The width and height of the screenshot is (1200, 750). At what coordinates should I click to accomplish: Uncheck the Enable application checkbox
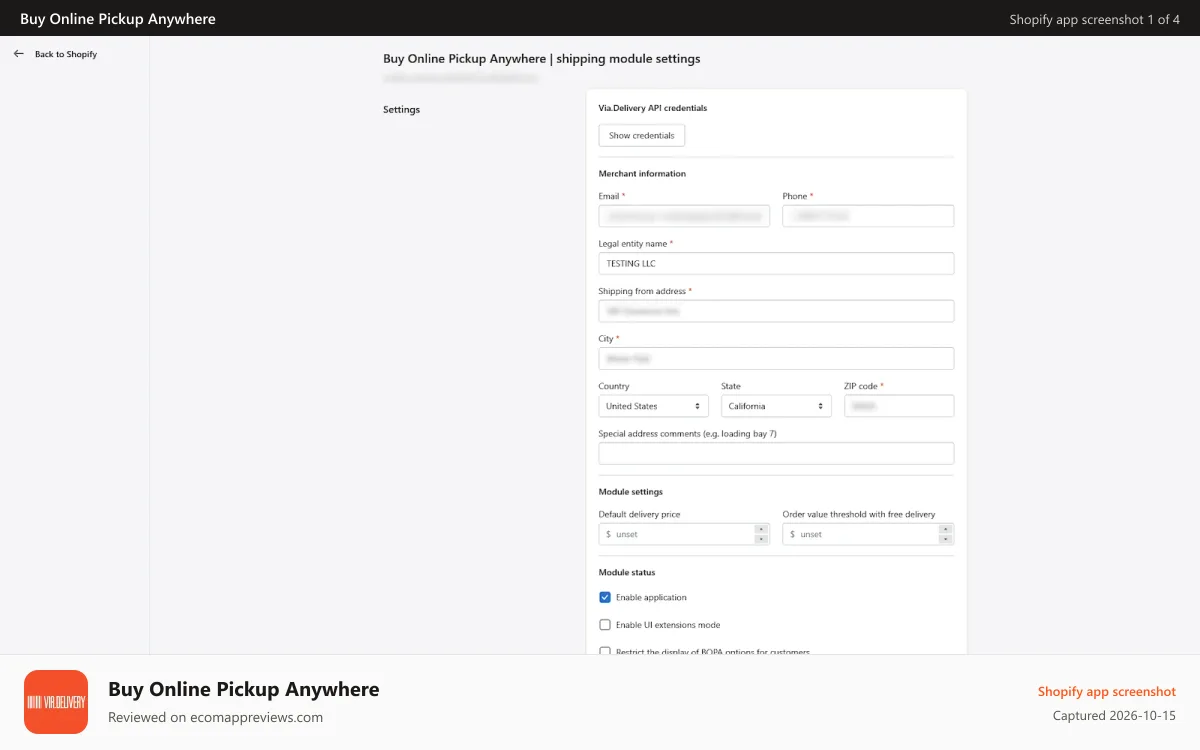point(605,597)
